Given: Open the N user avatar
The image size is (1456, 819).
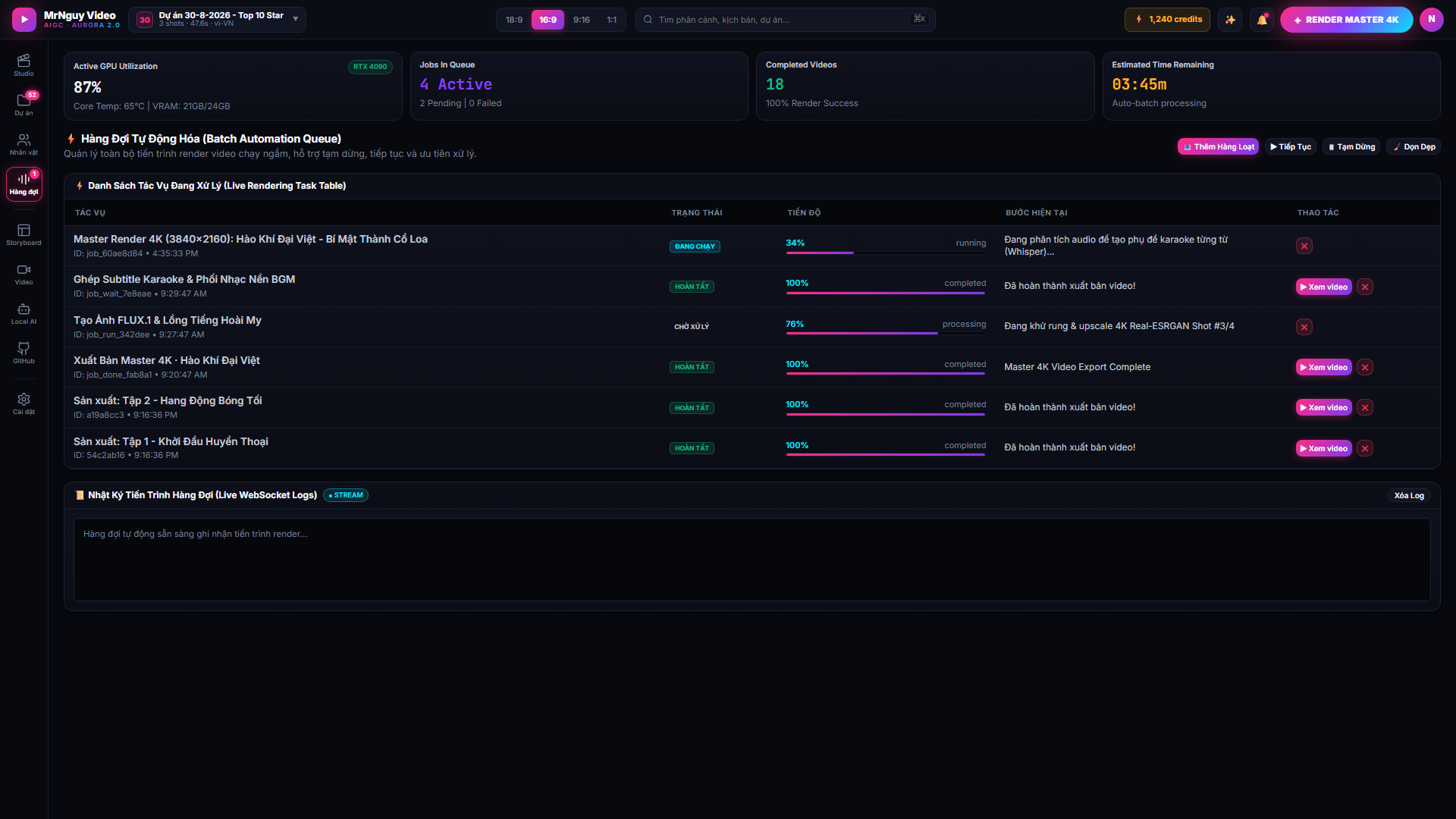Looking at the screenshot, I should coord(1431,20).
